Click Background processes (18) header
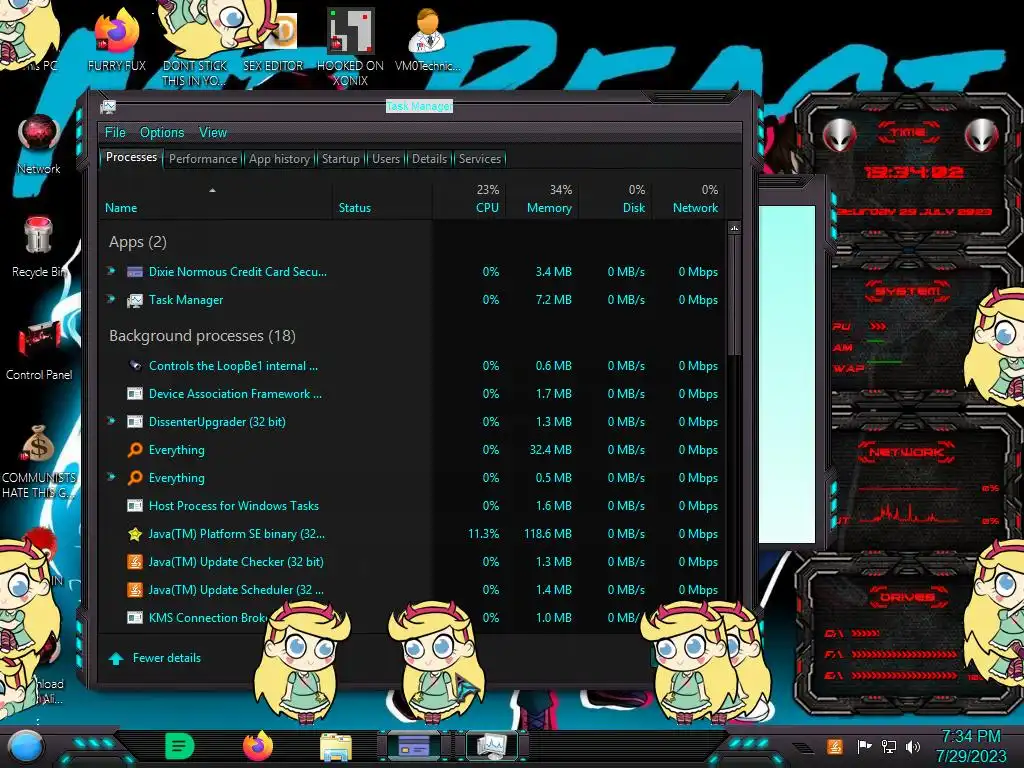1024x768 pixels. click(202, 336)
